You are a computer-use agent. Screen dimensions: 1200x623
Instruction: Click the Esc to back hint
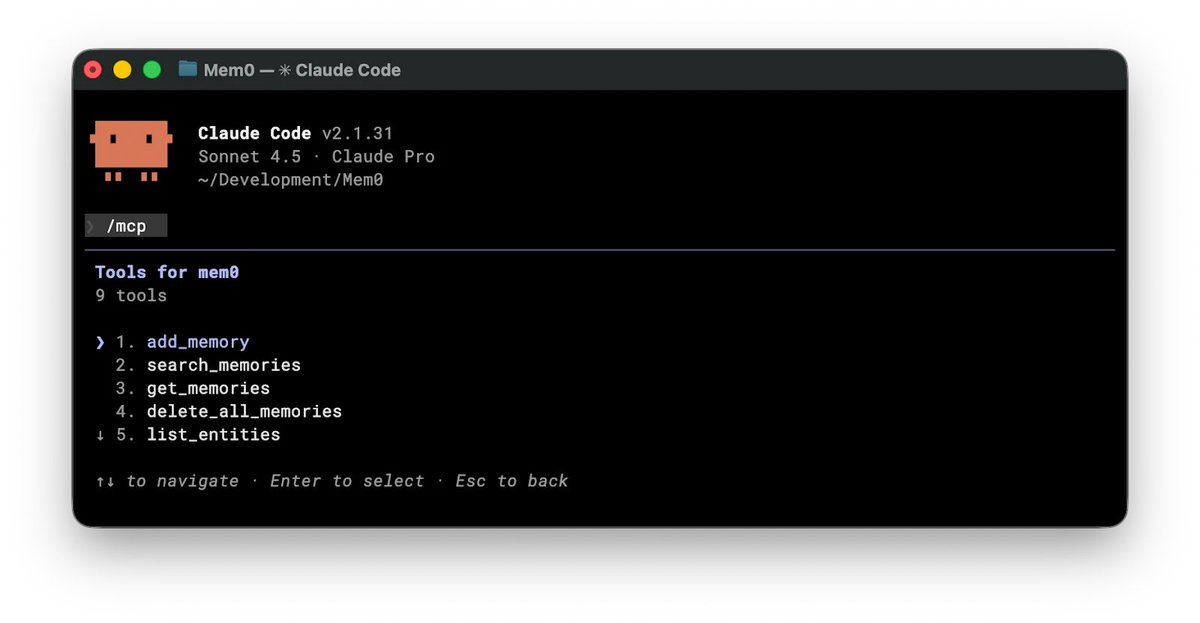coord(512,481)
